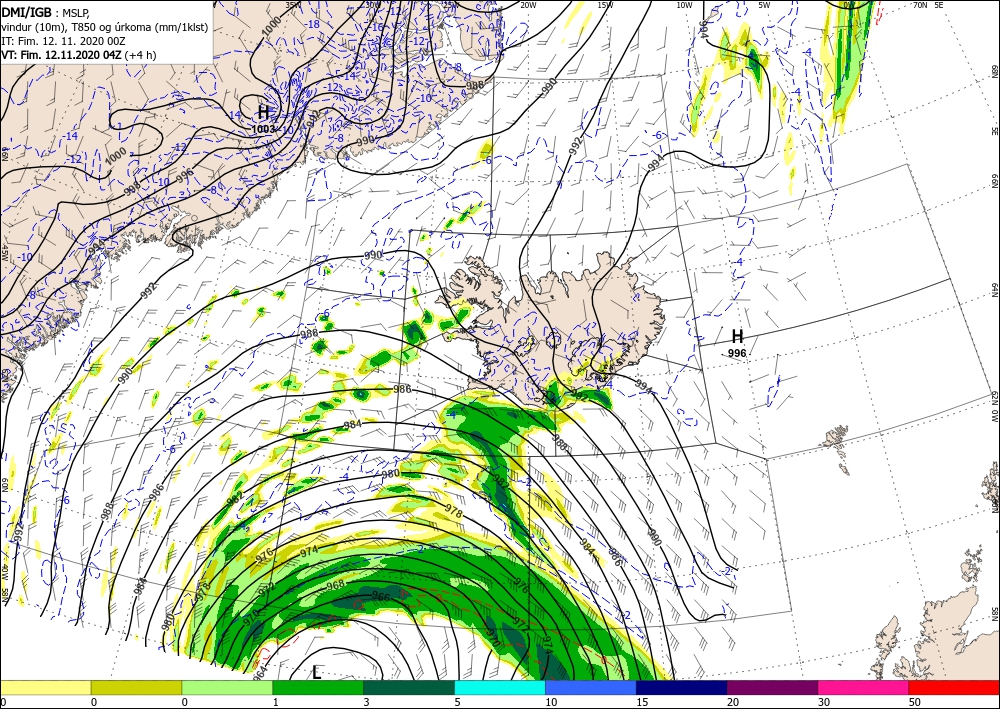
Task: Click the 20W longitude label at top
Action: pyautogui.click(x=527, y=5)
